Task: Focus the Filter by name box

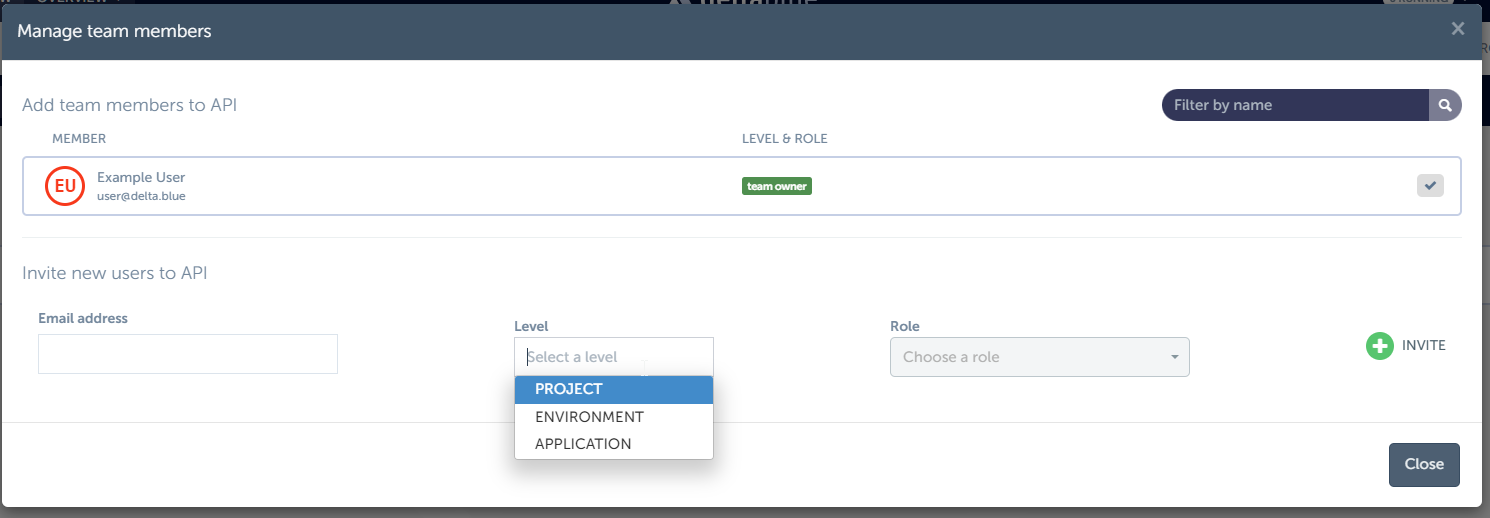Action: point(1295,105)
